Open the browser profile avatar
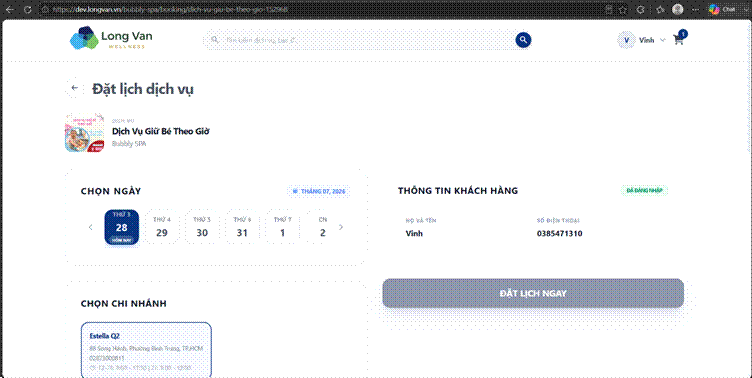Viewport: 752px width, 378px height. (x=678, y=9)
